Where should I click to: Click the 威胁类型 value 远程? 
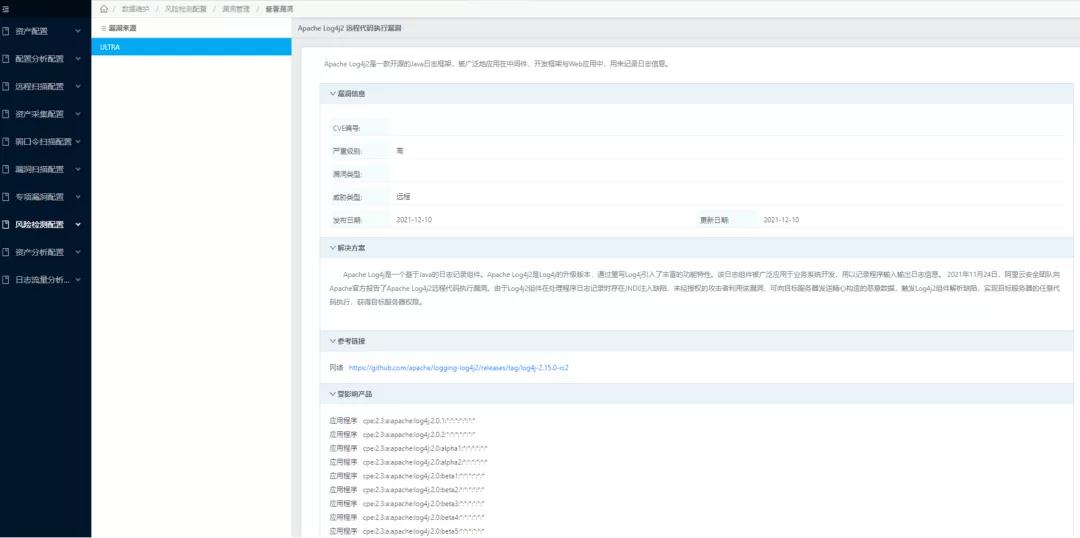[403, 196]
